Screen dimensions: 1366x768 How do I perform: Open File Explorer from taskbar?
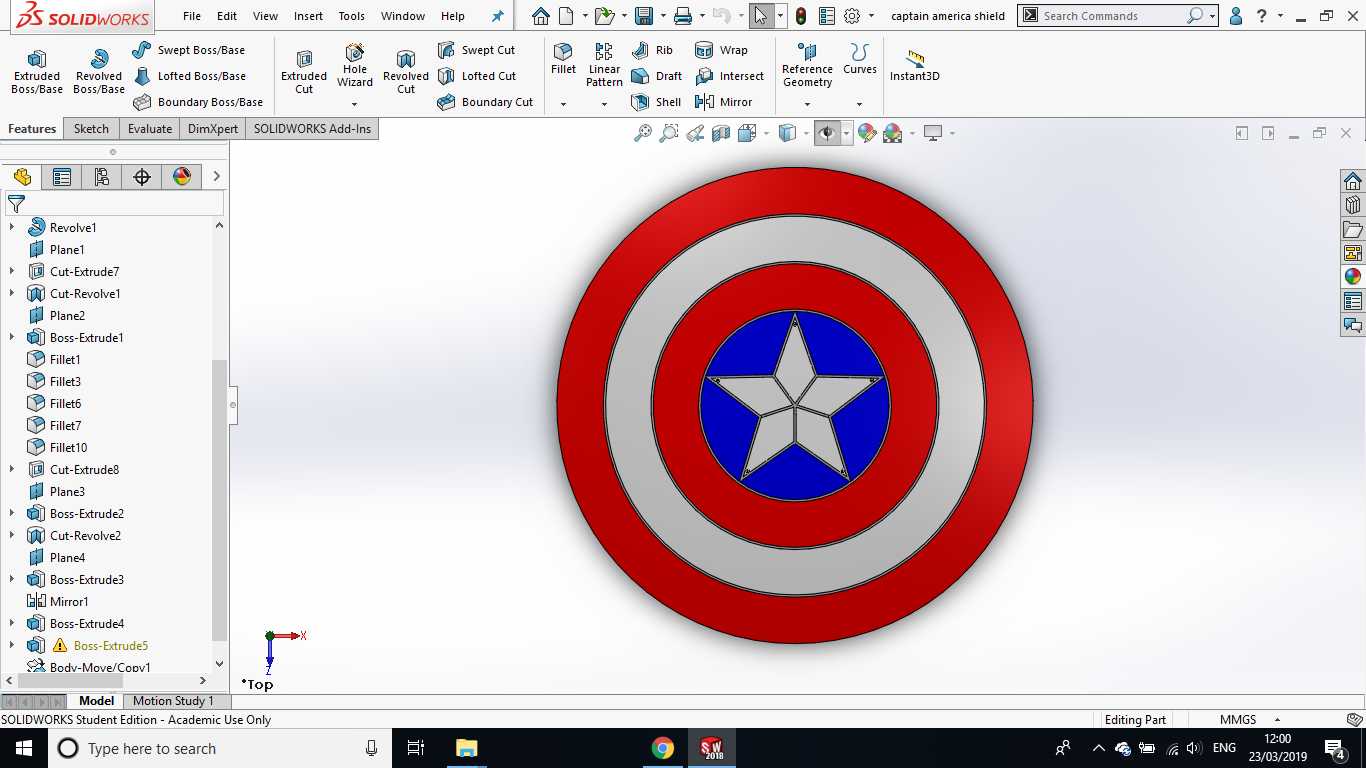[466, 748]
